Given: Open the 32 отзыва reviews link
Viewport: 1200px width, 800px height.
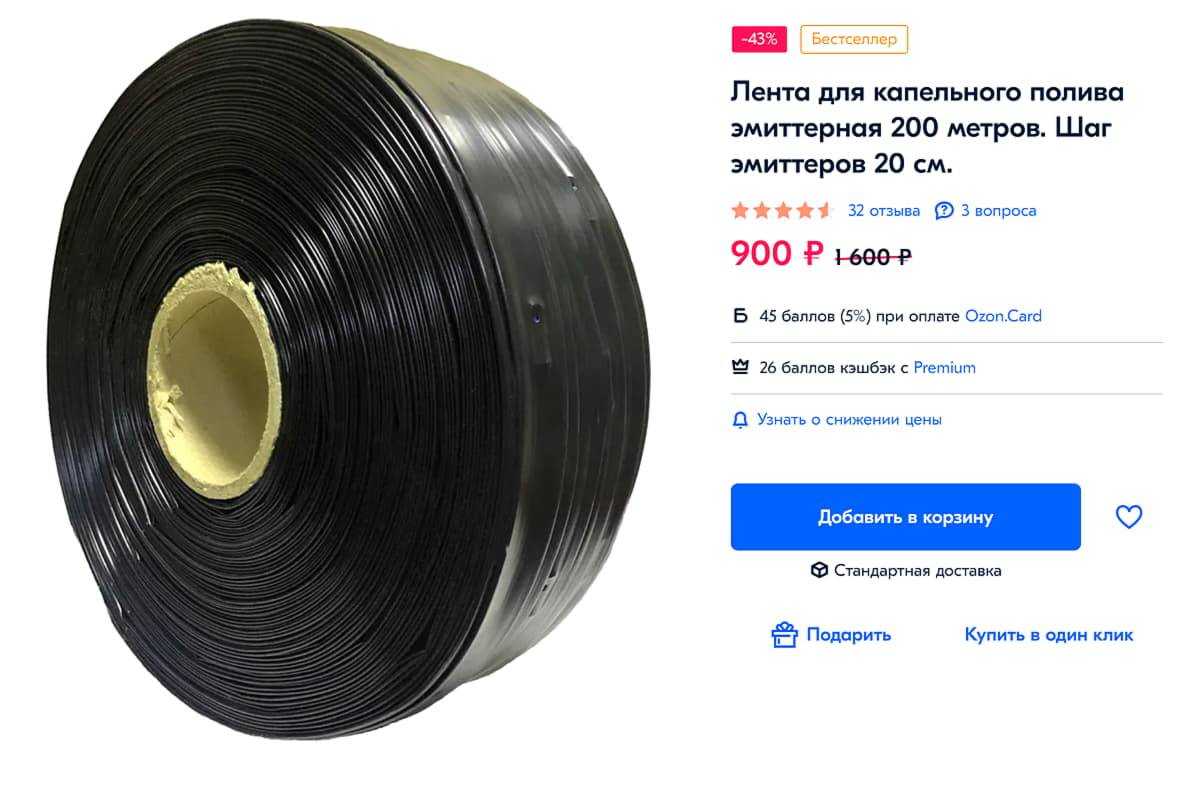Looking at the screenshot, I should pos(884,210).
